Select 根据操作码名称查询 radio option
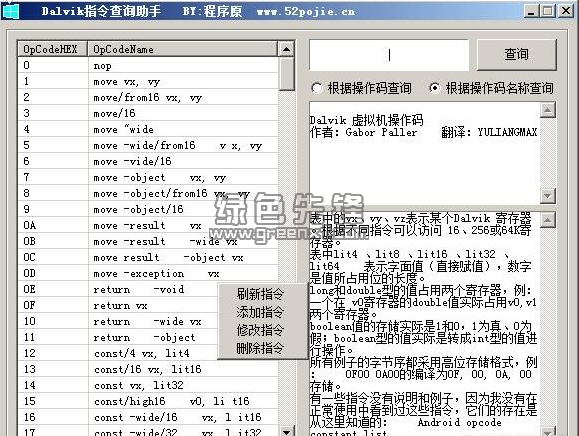Screen dimensions: 579x436 click(x=491, y=88)
